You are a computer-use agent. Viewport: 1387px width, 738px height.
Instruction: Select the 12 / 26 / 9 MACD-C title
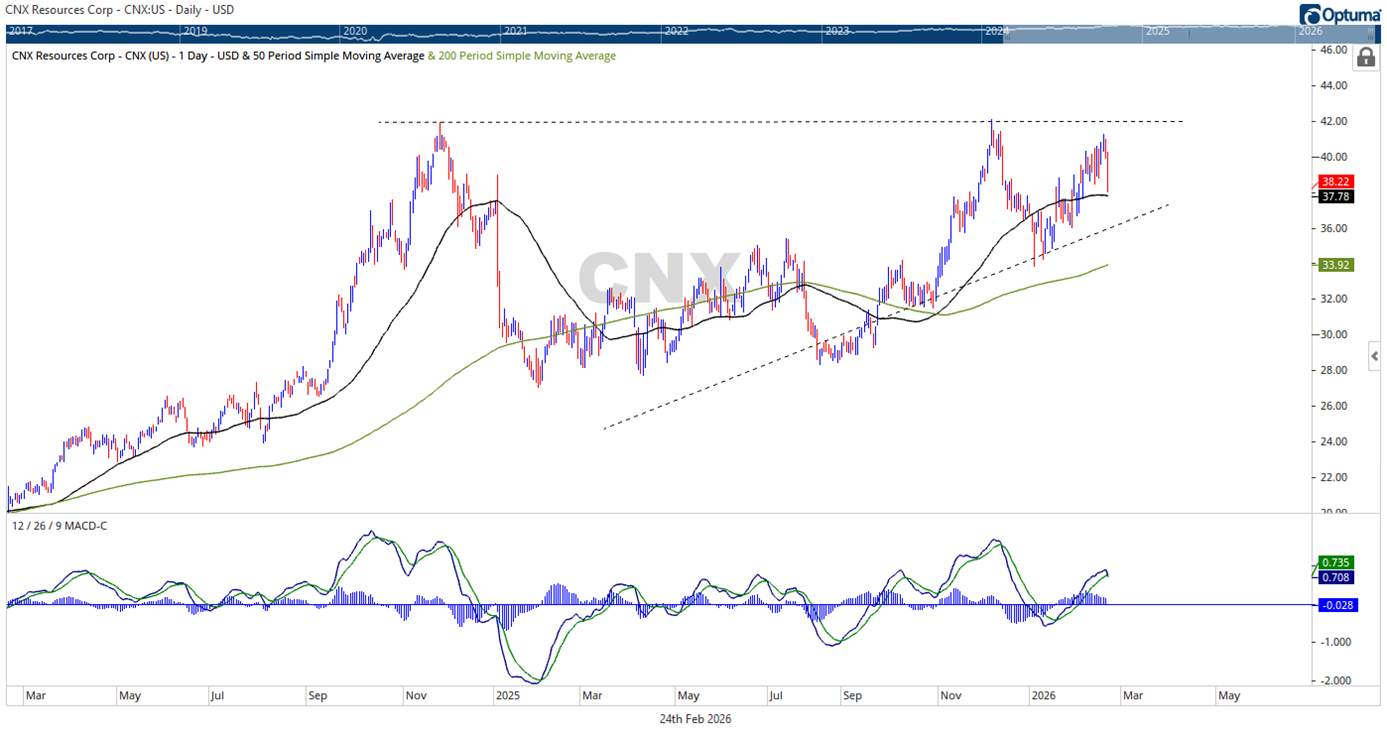(x=58, y=525)
